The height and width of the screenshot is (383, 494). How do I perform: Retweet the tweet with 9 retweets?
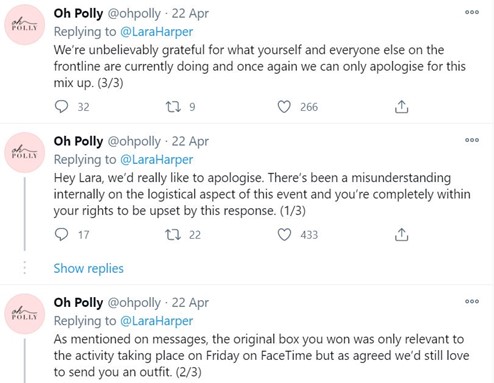pos(173,107)
